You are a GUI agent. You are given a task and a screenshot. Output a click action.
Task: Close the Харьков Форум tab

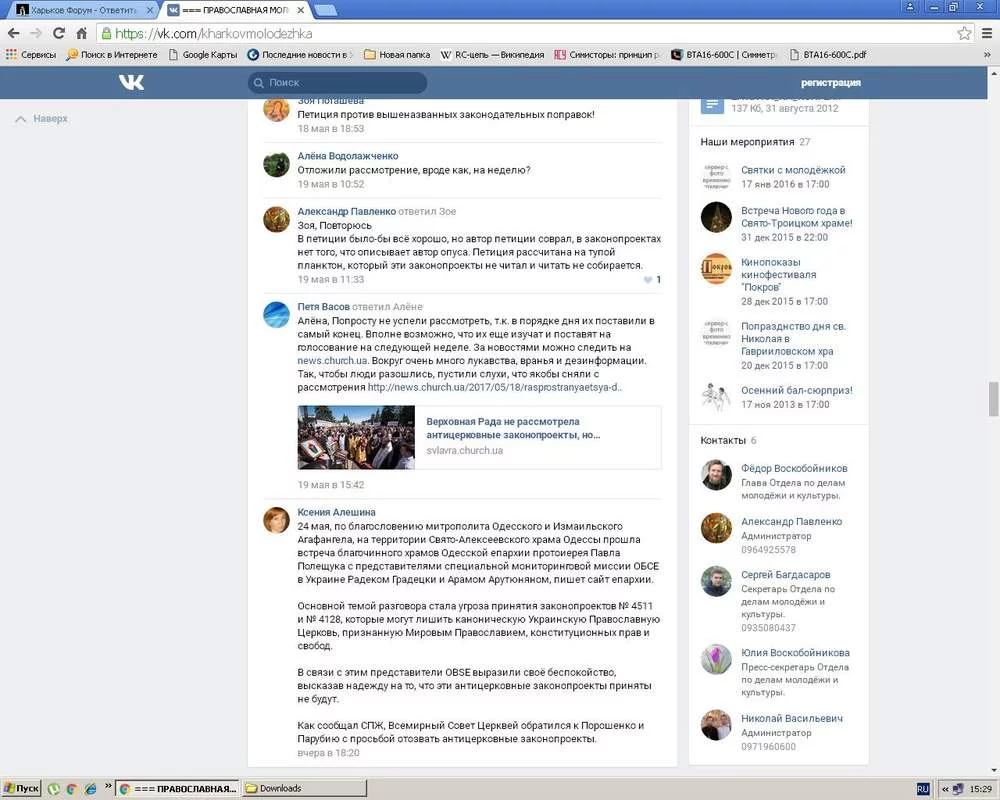point(150,10)
